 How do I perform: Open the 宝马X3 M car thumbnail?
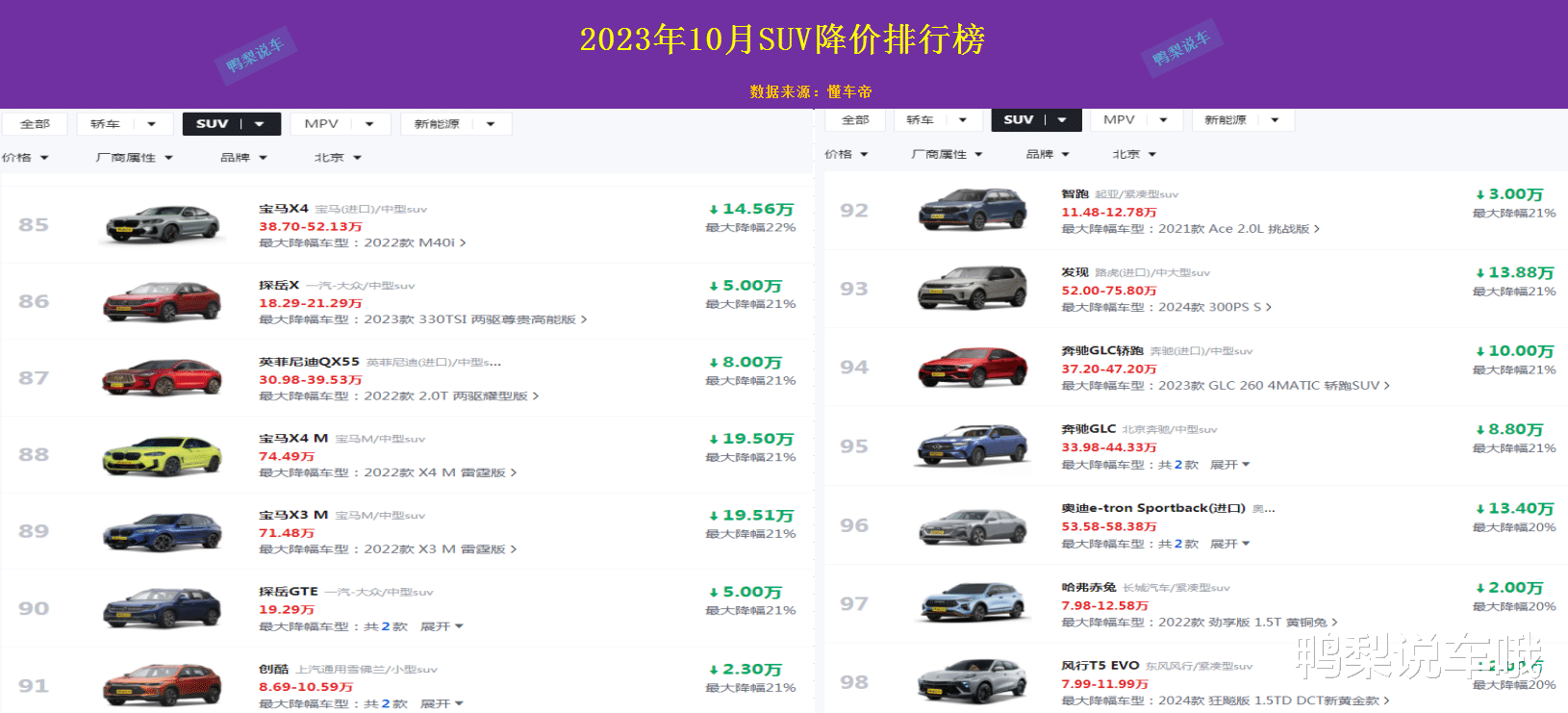click(164, 531)
